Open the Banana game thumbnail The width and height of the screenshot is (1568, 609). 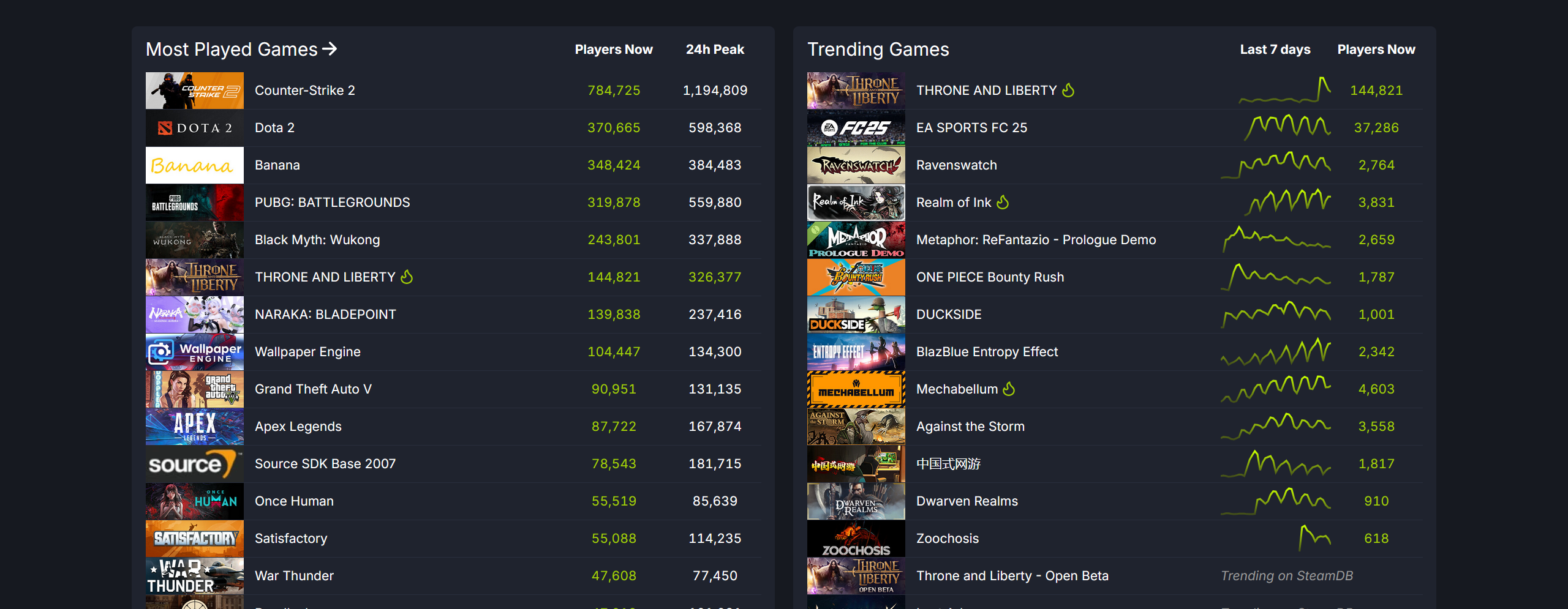(195, 165)
